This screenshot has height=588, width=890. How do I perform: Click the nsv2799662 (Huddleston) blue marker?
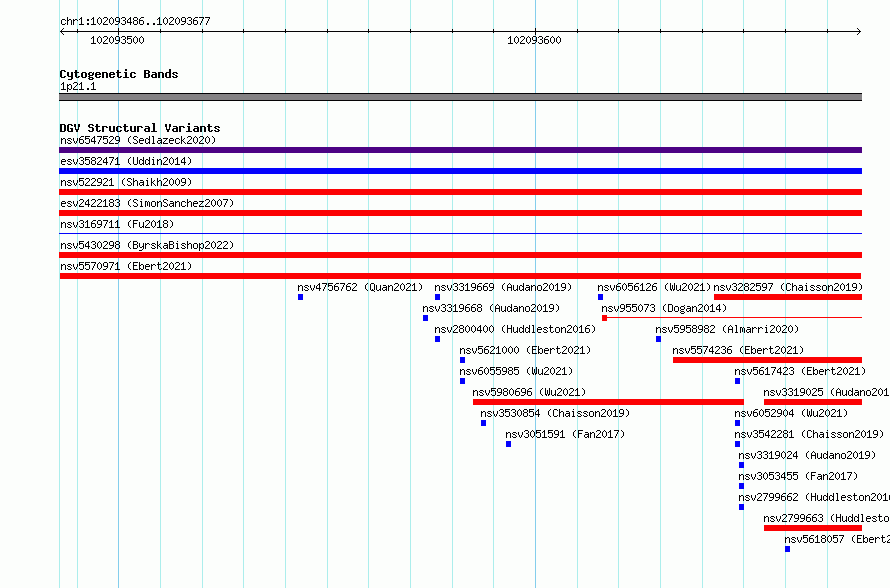741,507
